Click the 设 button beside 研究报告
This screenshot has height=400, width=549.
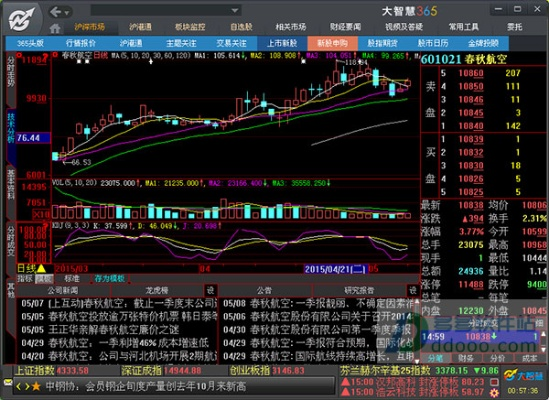tap(413, 290)
